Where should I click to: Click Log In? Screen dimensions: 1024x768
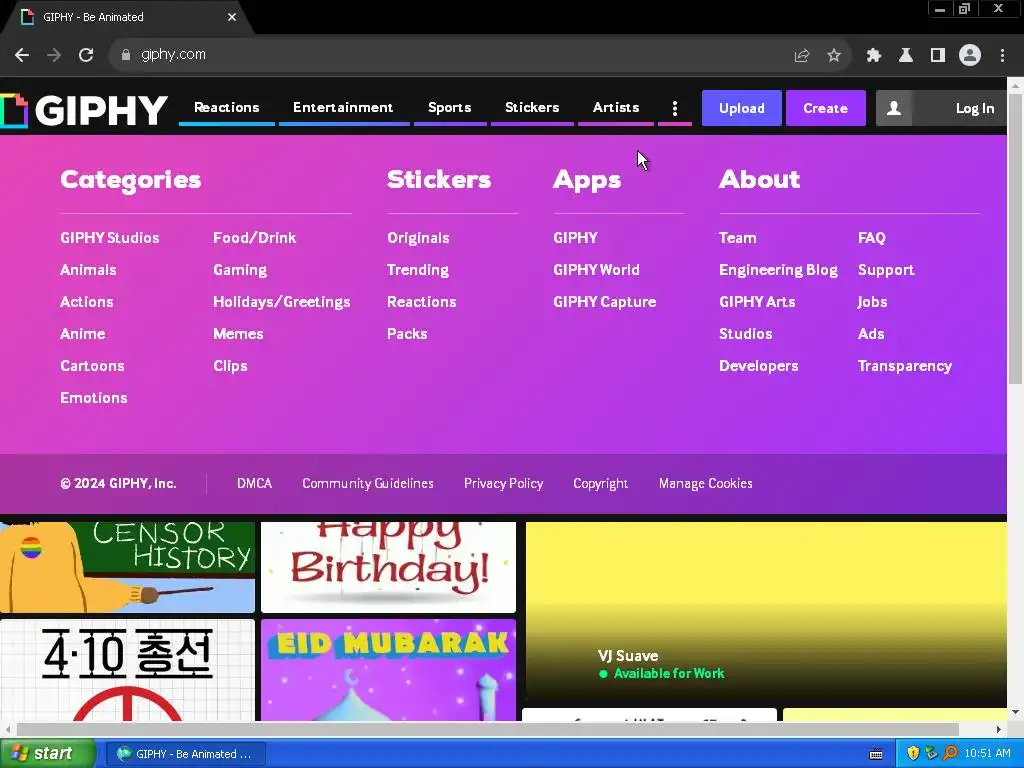pyautogui.click(x=974, y=108)
